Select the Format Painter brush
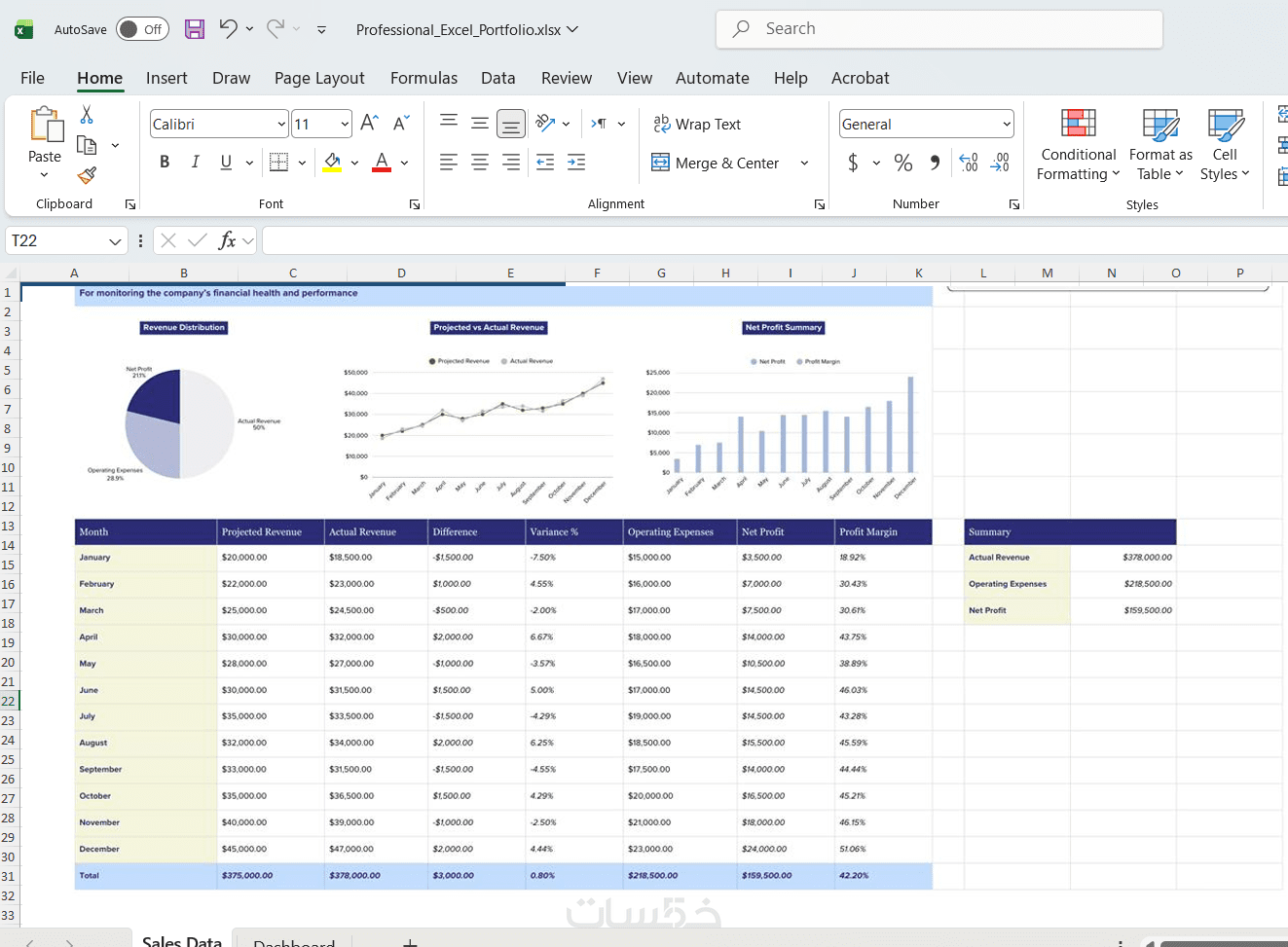Image resolution: width=1288 pixels, height=947 pixels. (x=87, y=175)
